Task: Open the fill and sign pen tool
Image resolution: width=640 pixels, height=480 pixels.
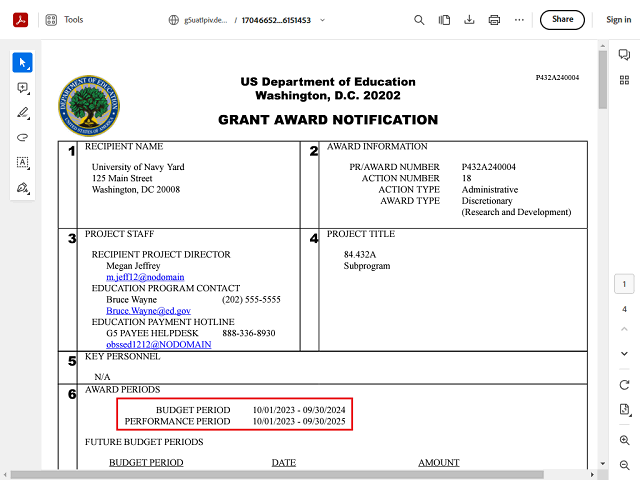Action: (x=22, y=187)
